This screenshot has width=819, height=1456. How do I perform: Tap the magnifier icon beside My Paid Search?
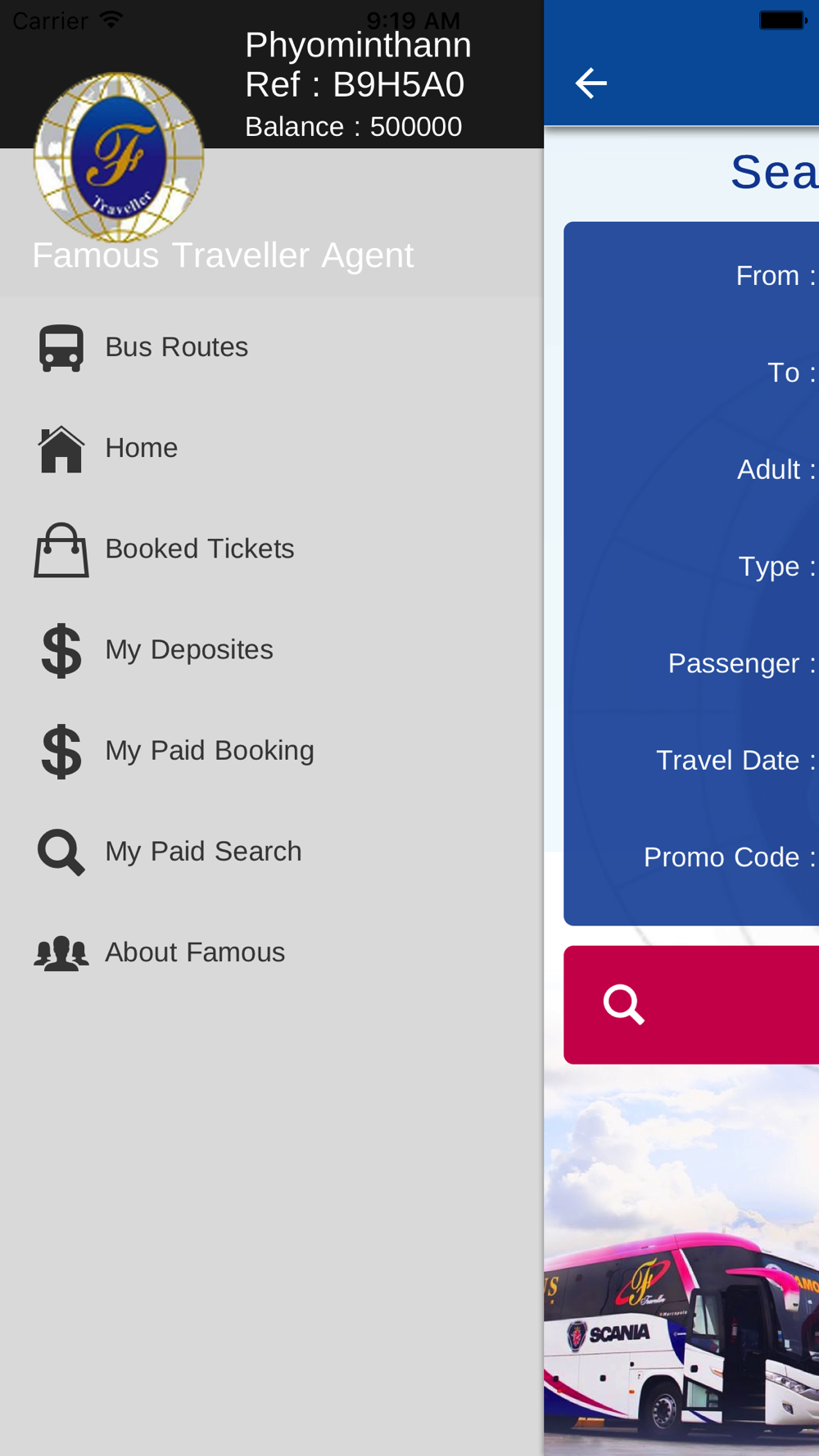coord(61,852)
